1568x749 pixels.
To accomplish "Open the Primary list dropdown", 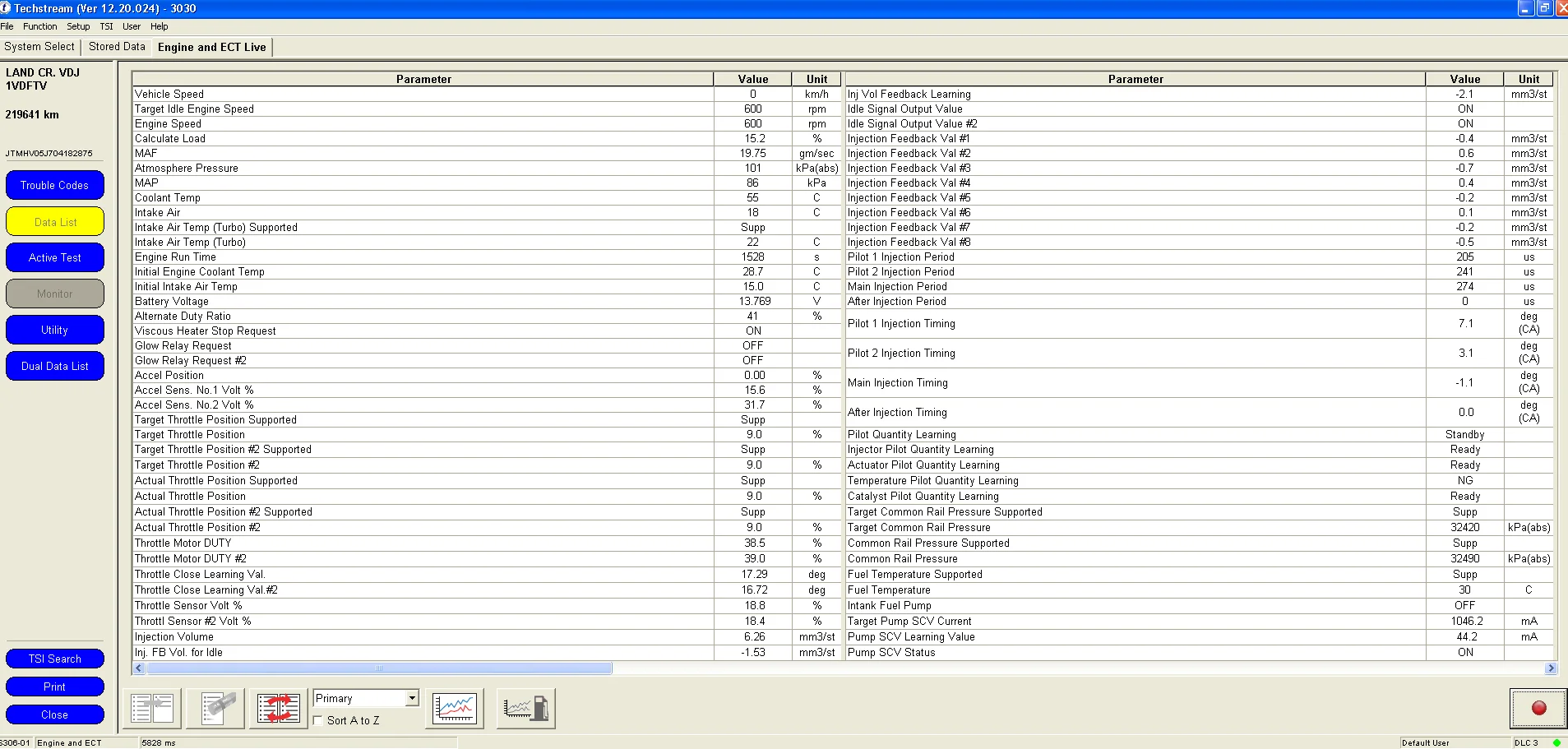I will pyautogui.click(x=412, y=698).
